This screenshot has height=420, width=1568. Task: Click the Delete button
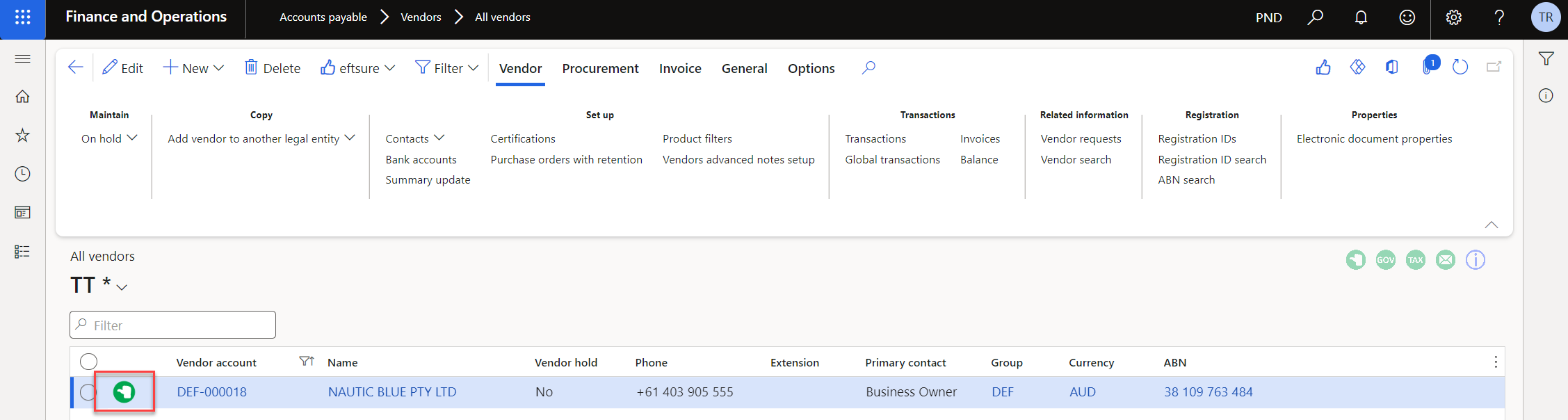273,68
